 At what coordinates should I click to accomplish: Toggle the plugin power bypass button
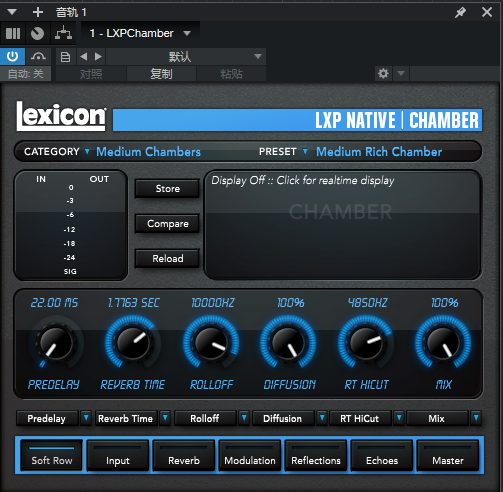pyautogui.click(x=12, y=56)
